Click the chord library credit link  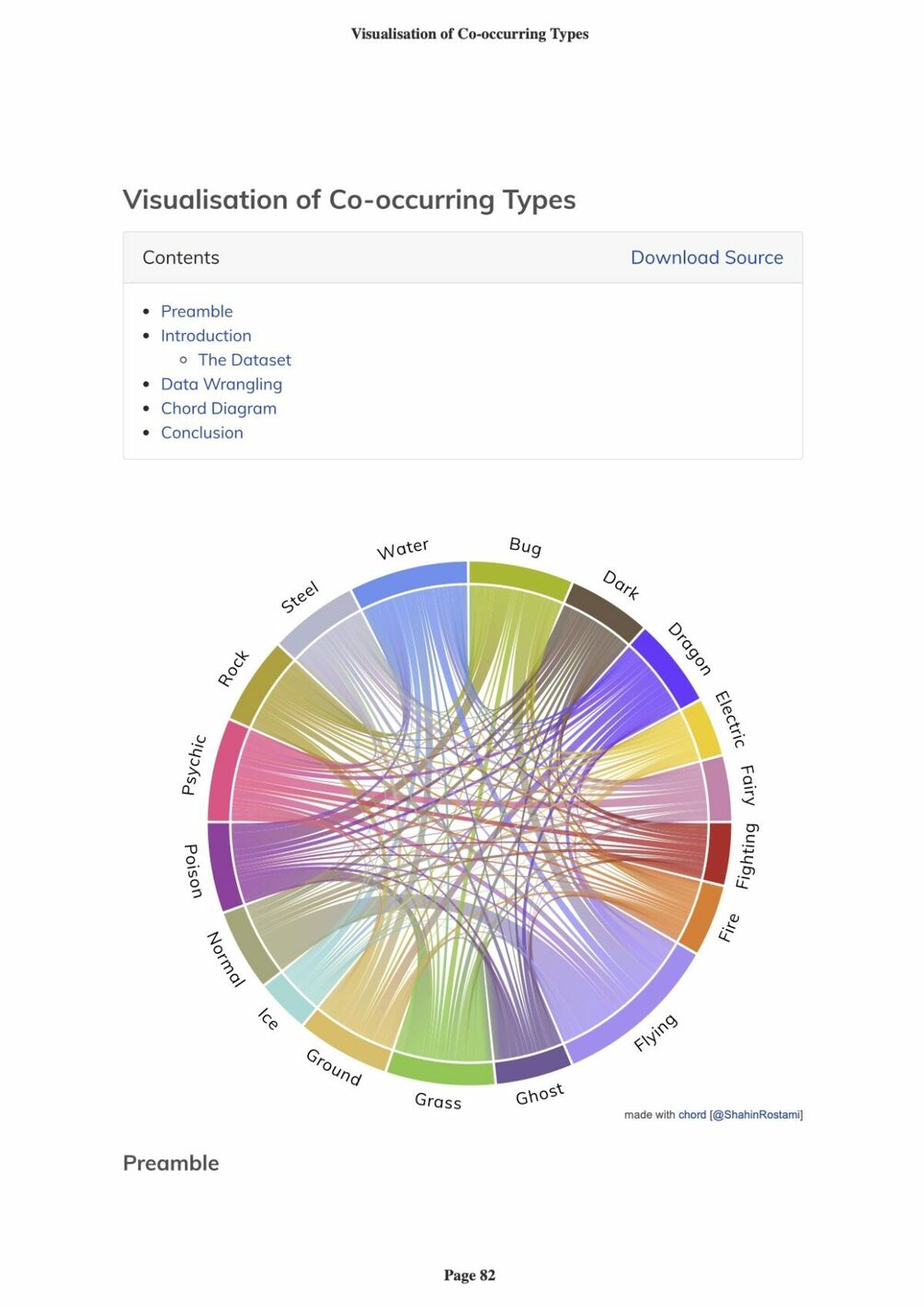coord(692,1115)
